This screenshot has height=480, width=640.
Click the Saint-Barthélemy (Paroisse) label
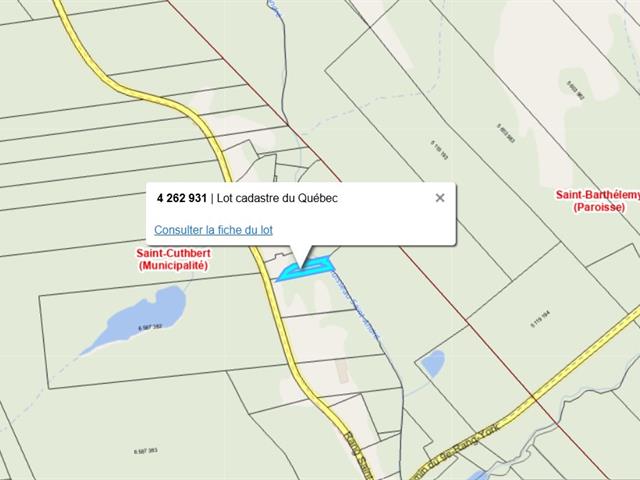[x=598, y=201]
